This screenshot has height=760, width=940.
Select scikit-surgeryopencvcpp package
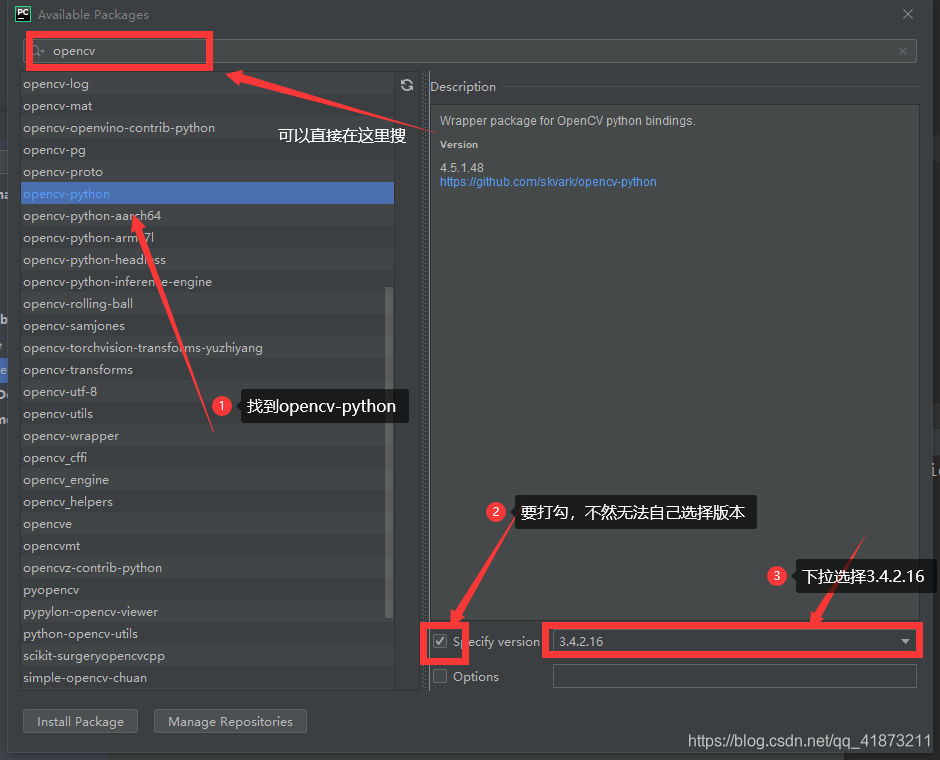point(207,656)
